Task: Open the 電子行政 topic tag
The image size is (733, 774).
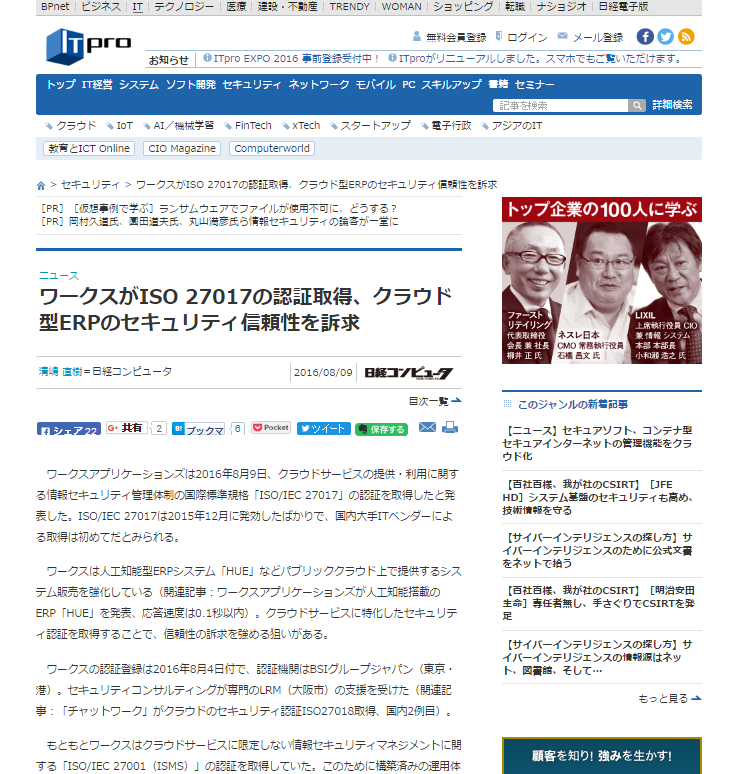Action: (451, 125)
